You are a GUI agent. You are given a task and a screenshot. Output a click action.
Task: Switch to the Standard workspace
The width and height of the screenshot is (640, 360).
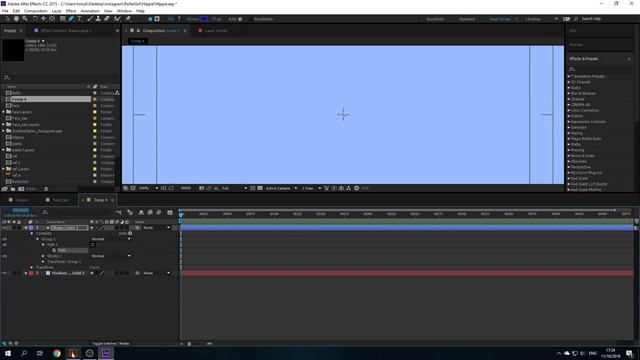tap(467, 19)
